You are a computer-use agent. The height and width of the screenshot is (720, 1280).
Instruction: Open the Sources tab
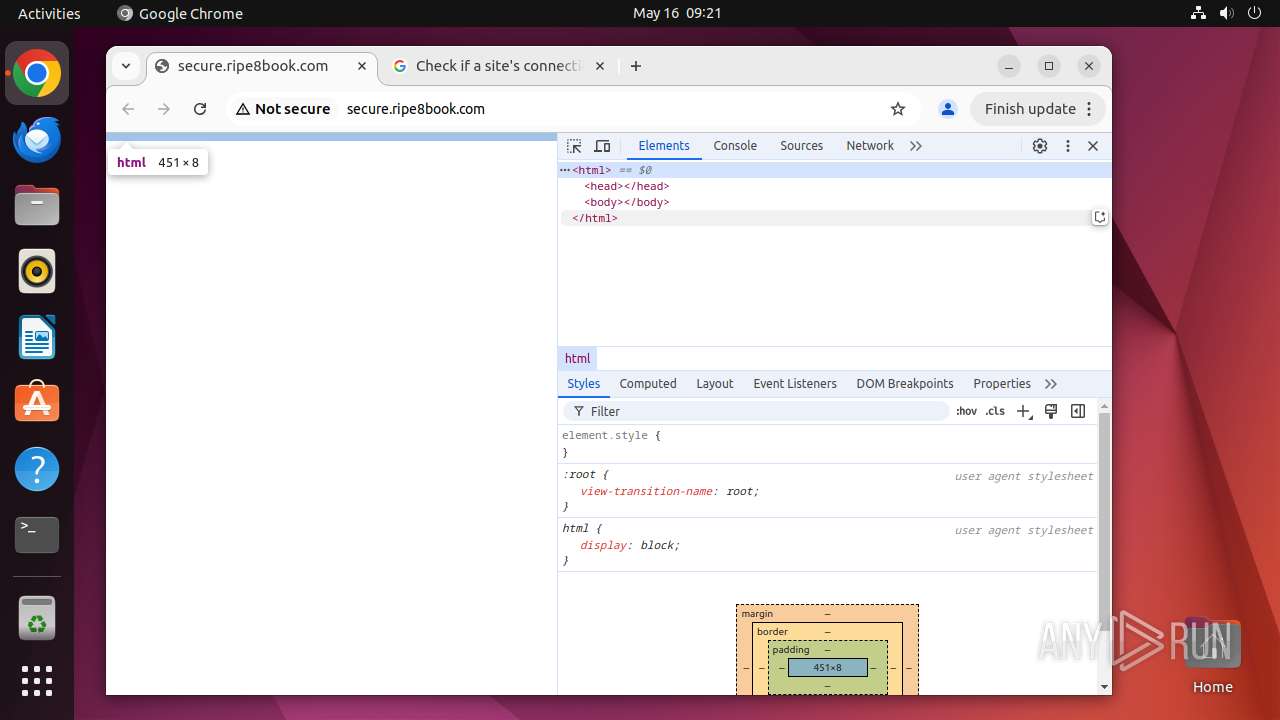(x=801, y=146)
